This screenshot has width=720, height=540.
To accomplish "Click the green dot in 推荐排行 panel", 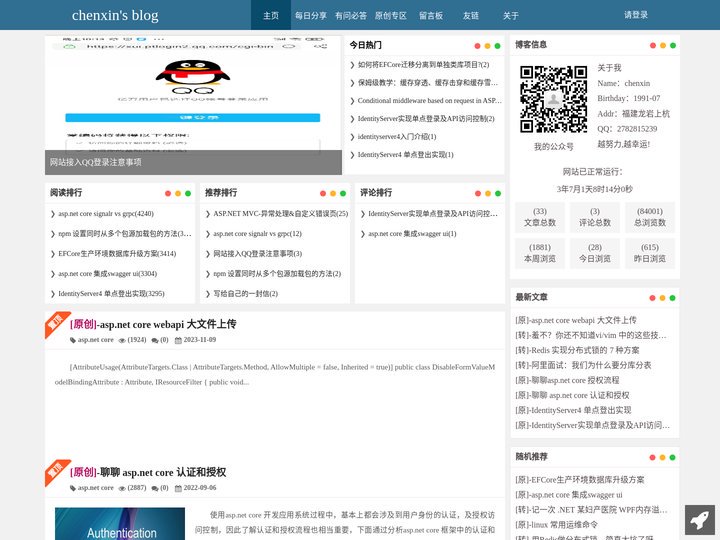I will (x=343, y=194).
